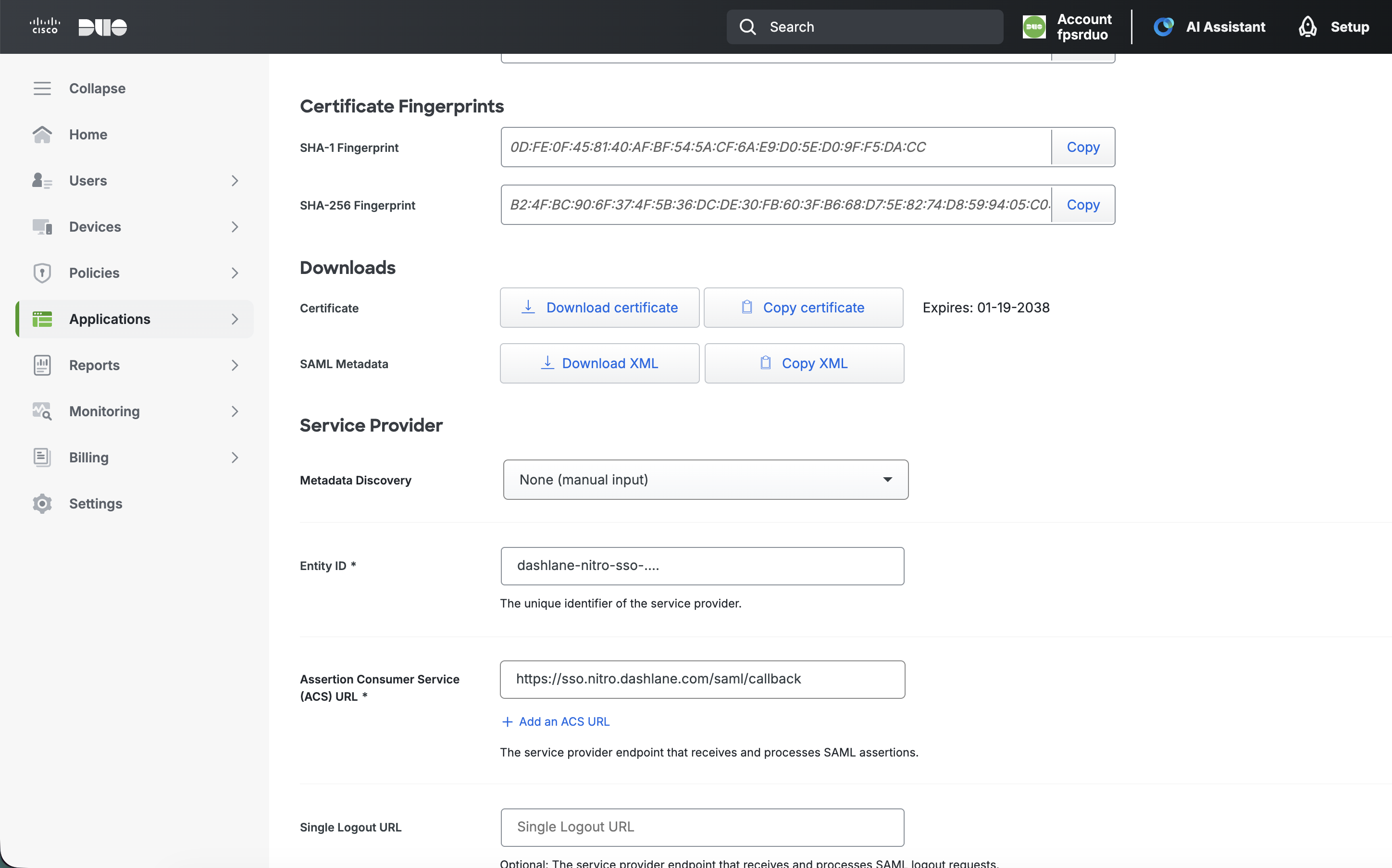Viewport: 1392px width, 868px height.
Task: Click the AI Assistant swirl icon
Action: [x=1164, y=27]
